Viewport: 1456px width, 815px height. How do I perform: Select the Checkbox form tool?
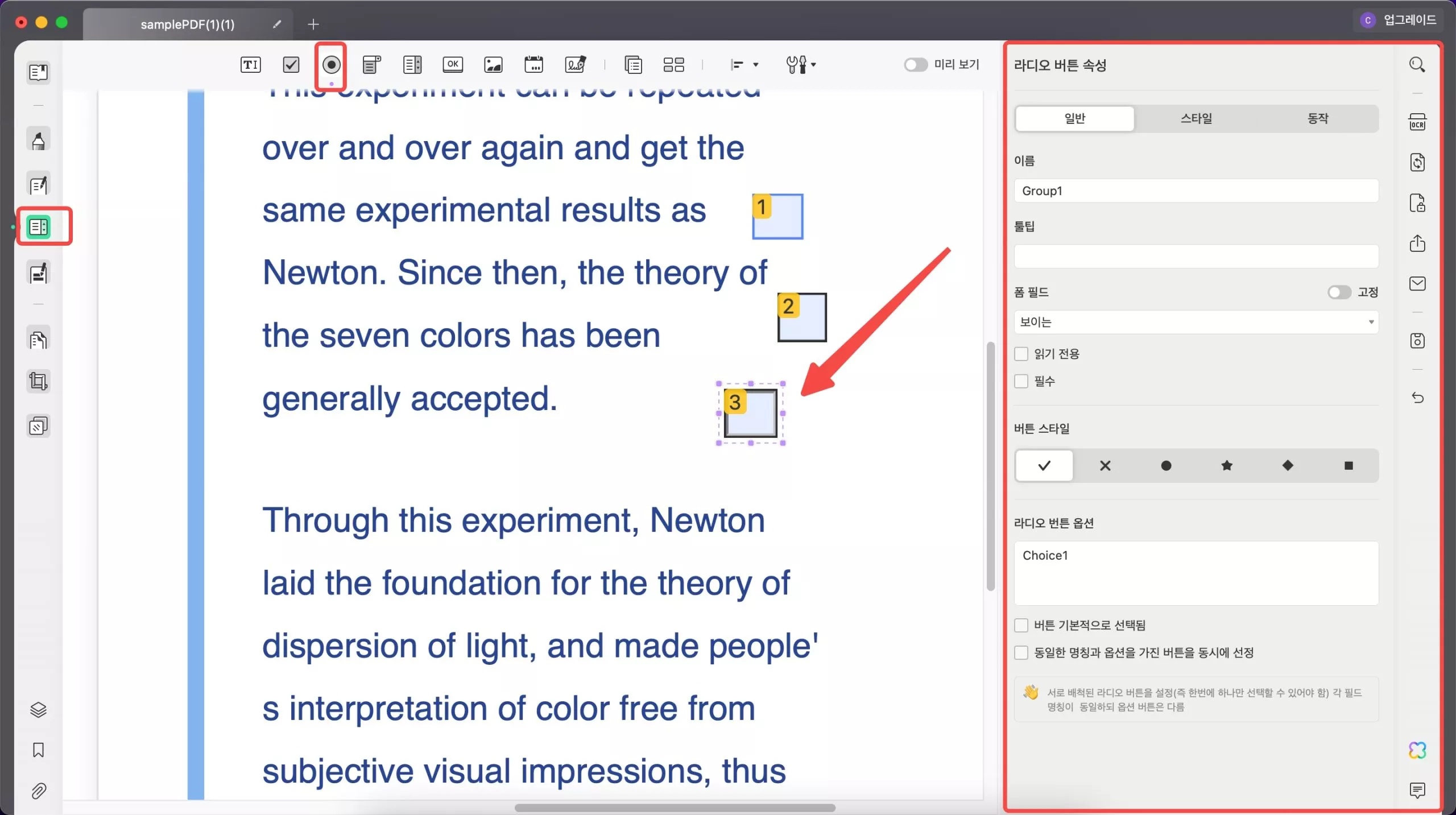pos(291,65)
